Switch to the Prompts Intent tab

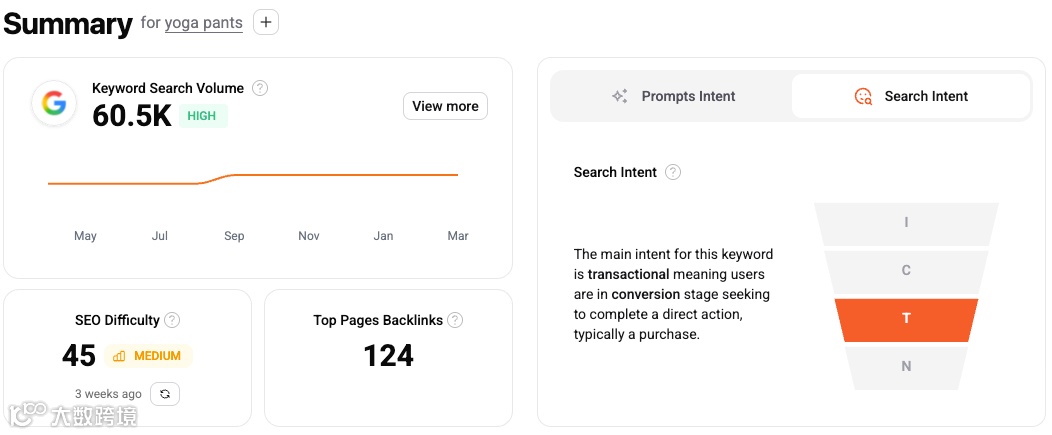tap(673, 96)
